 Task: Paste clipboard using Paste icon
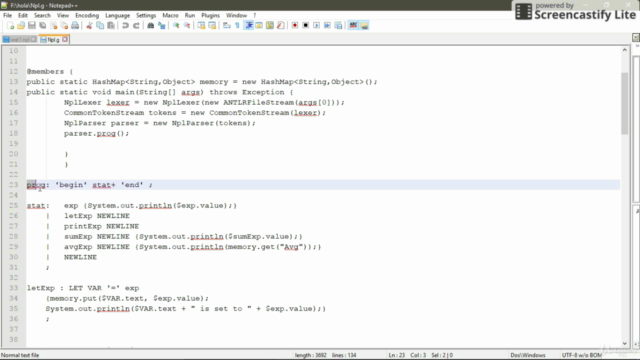[x=111, y=26]
